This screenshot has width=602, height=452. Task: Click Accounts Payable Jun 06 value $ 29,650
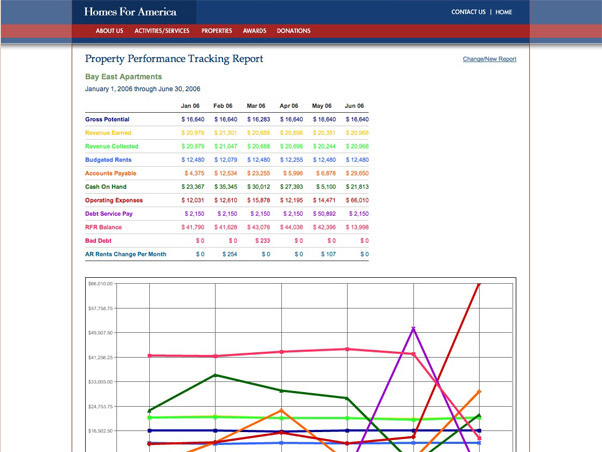pos(357,173)
